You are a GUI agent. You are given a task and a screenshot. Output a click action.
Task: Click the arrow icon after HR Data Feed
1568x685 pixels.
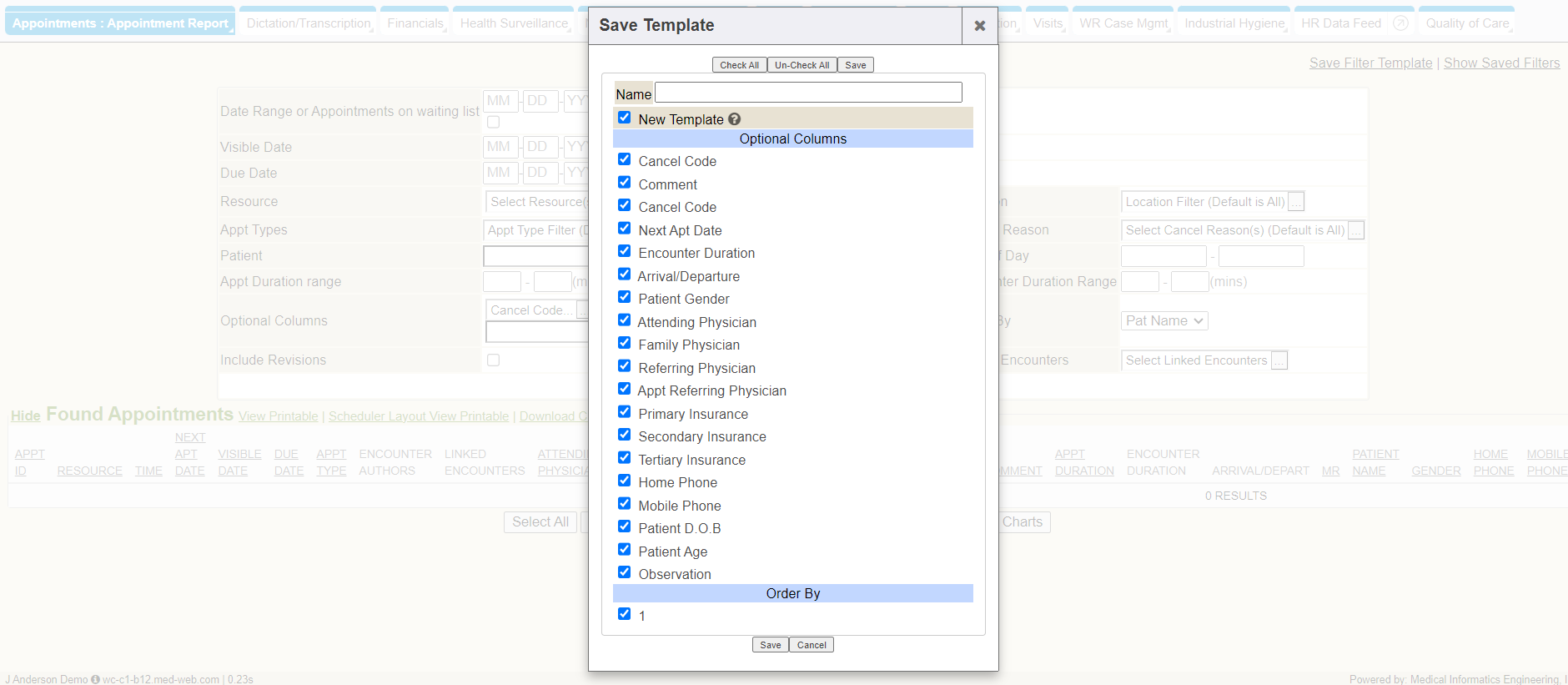coord(1401,23)
